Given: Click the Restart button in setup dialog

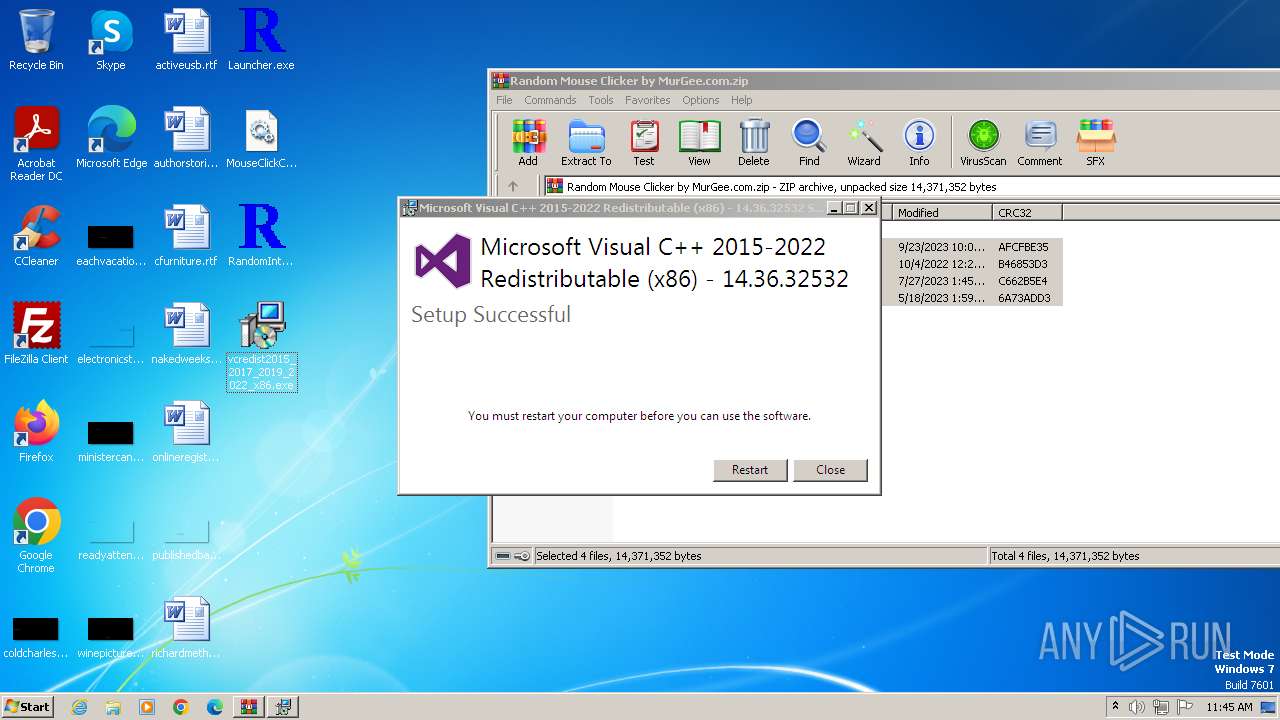Looking at the screenshot, I should (x=750, y=470).
